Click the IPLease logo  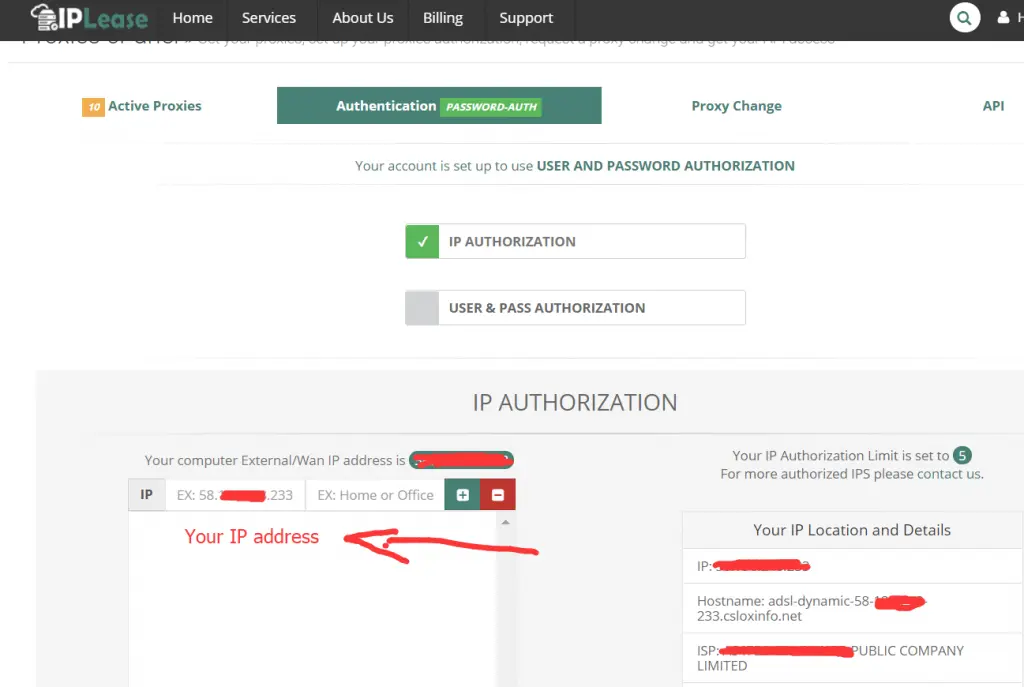89,18
